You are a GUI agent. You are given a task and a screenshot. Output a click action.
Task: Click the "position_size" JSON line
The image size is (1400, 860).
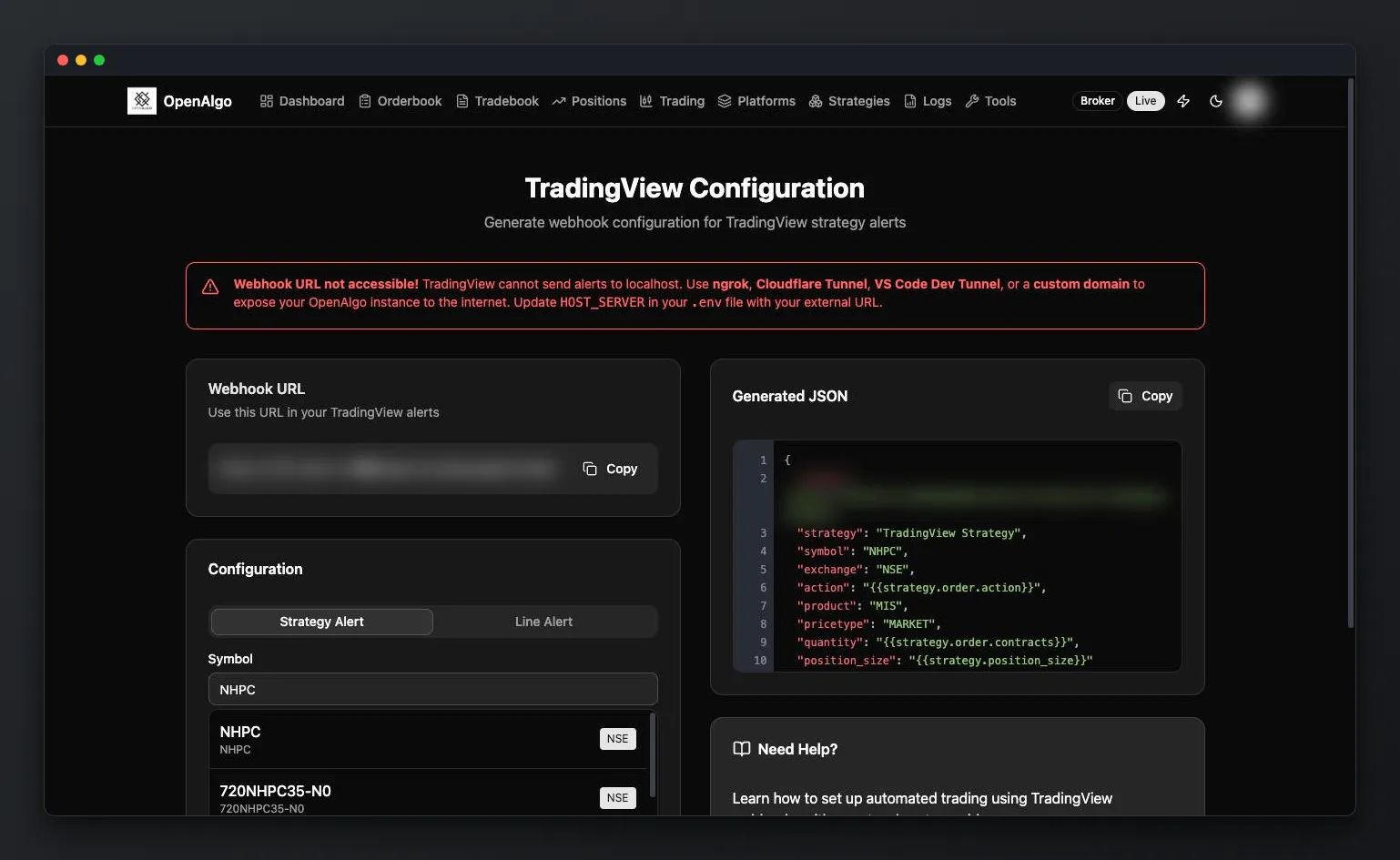click(x=944, y=661)
